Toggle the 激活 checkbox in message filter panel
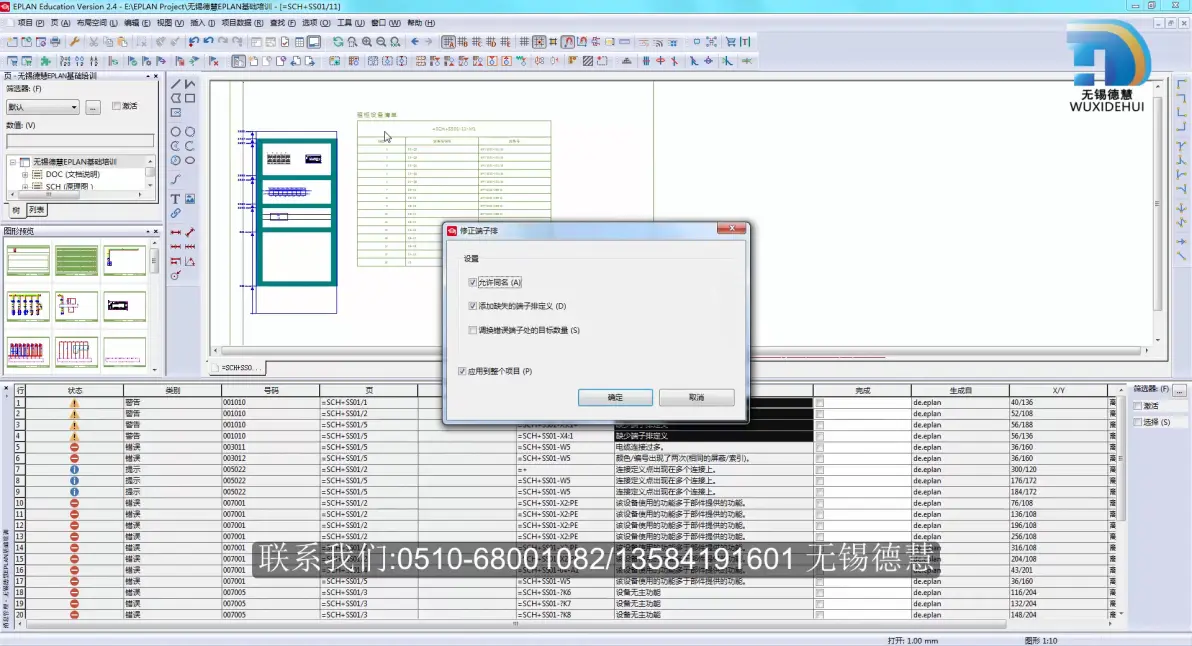 pos(1138,406)
